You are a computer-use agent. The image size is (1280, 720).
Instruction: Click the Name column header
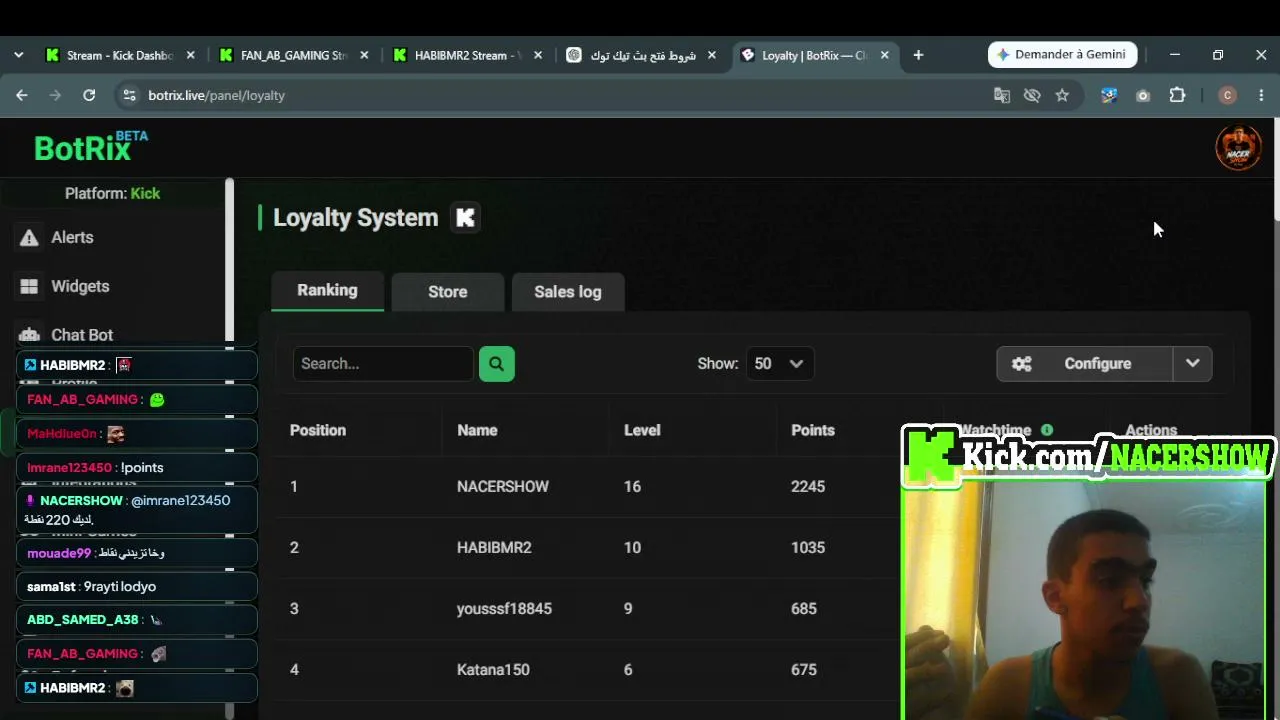point(477,430)
